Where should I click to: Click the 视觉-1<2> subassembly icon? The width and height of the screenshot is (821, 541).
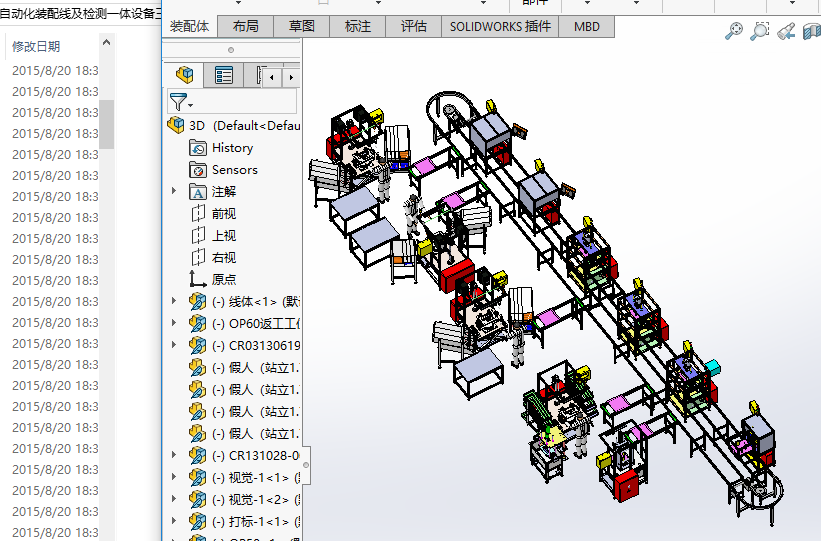[197, 500]
